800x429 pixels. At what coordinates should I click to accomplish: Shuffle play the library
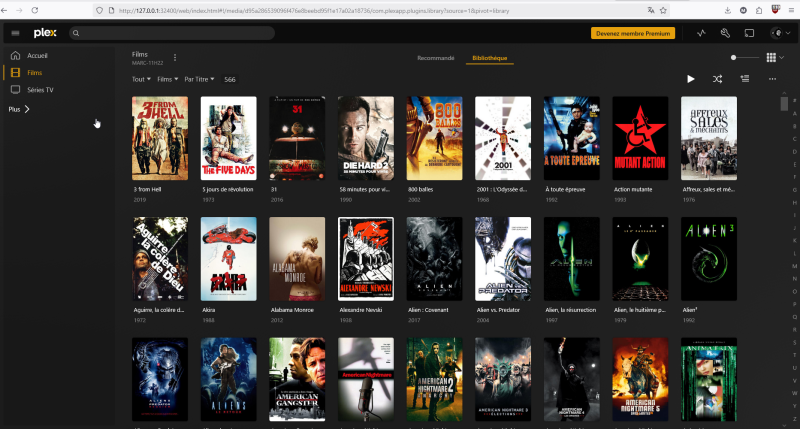pyautogui.click(x=717, y=79)
